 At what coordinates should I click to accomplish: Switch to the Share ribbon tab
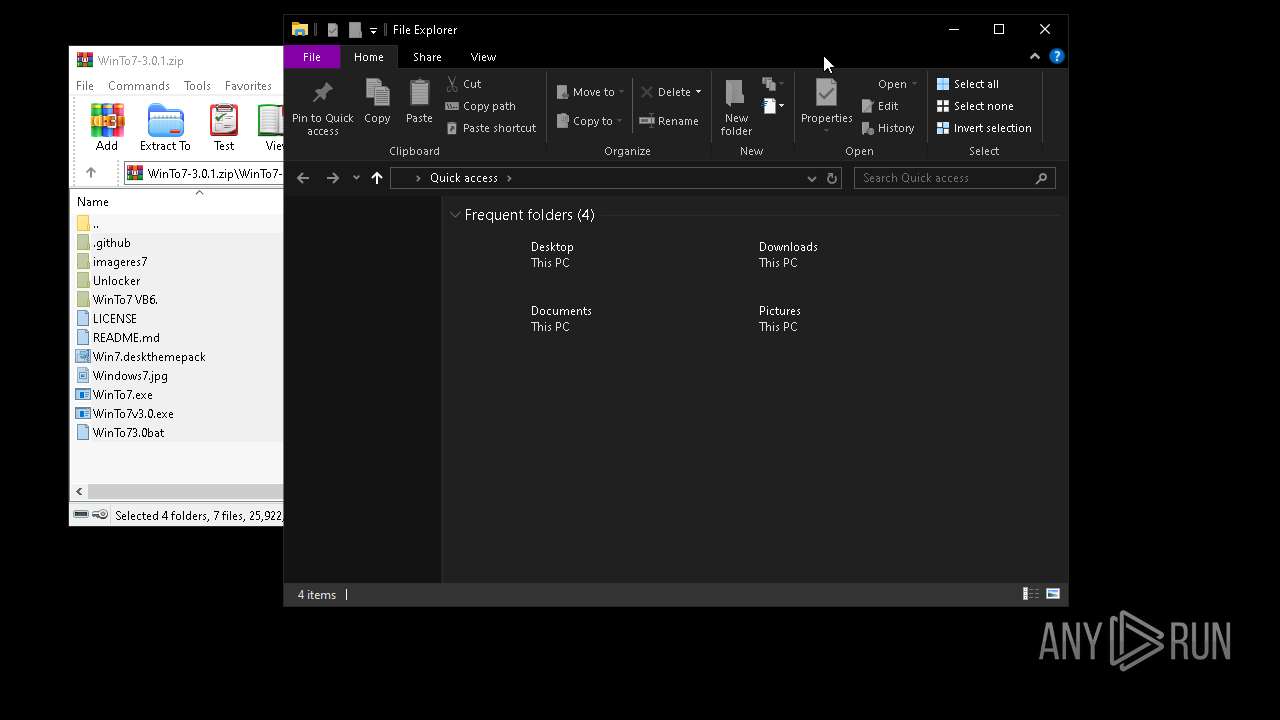(x=427, y=57)
